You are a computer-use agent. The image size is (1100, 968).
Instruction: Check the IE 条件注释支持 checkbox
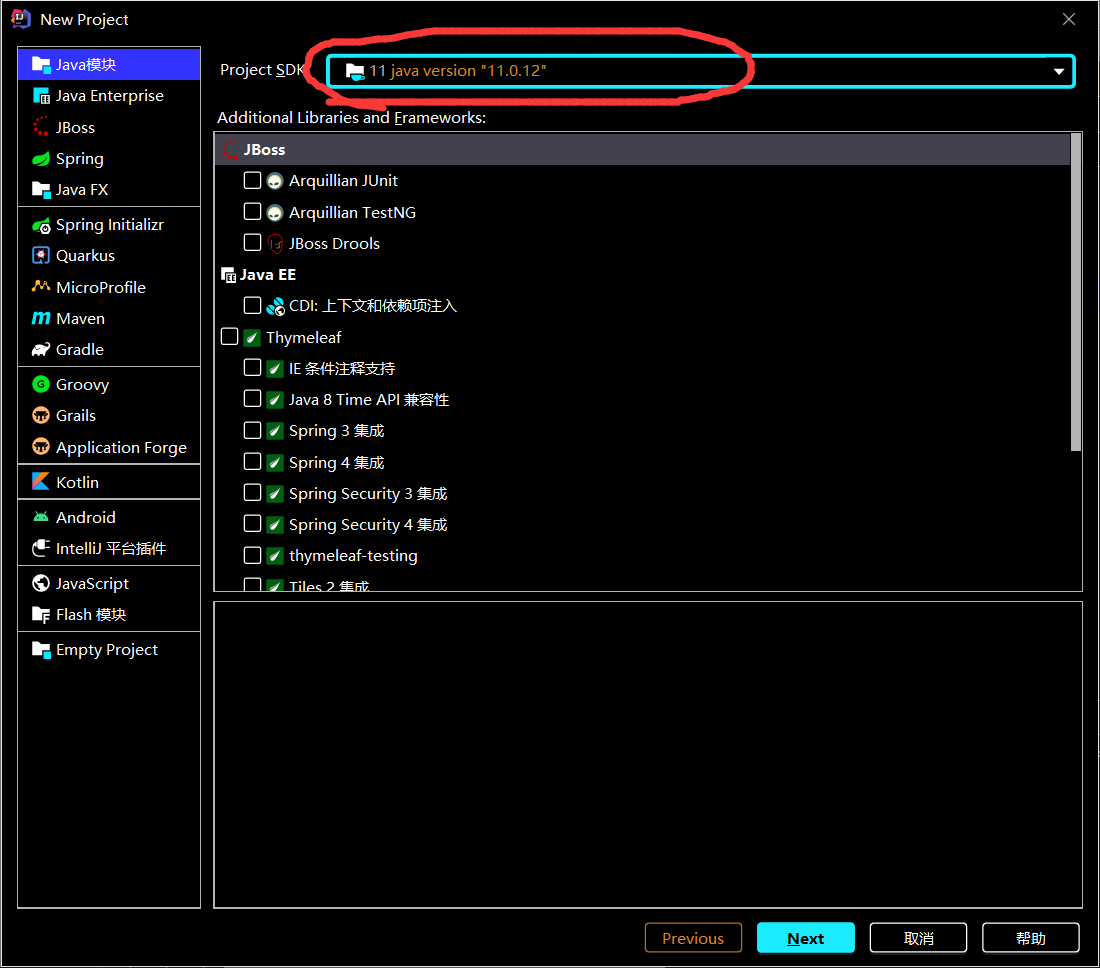(x=252, y=368)
